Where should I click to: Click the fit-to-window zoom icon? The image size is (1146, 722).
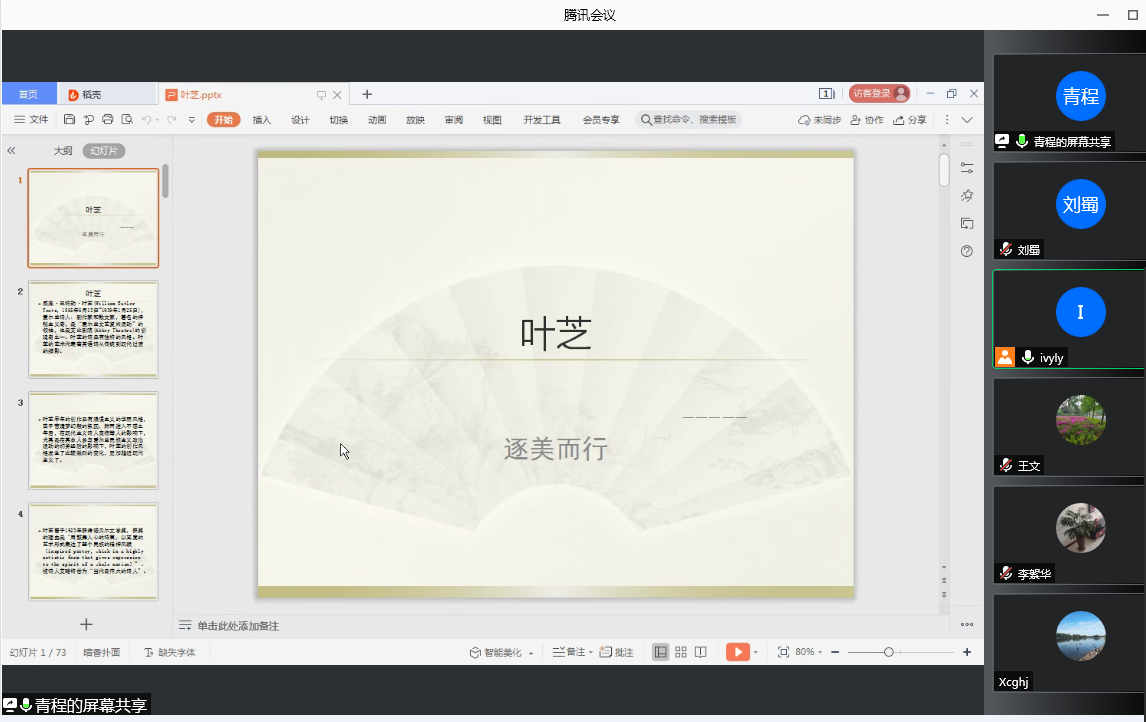click(x=783, y=652)
